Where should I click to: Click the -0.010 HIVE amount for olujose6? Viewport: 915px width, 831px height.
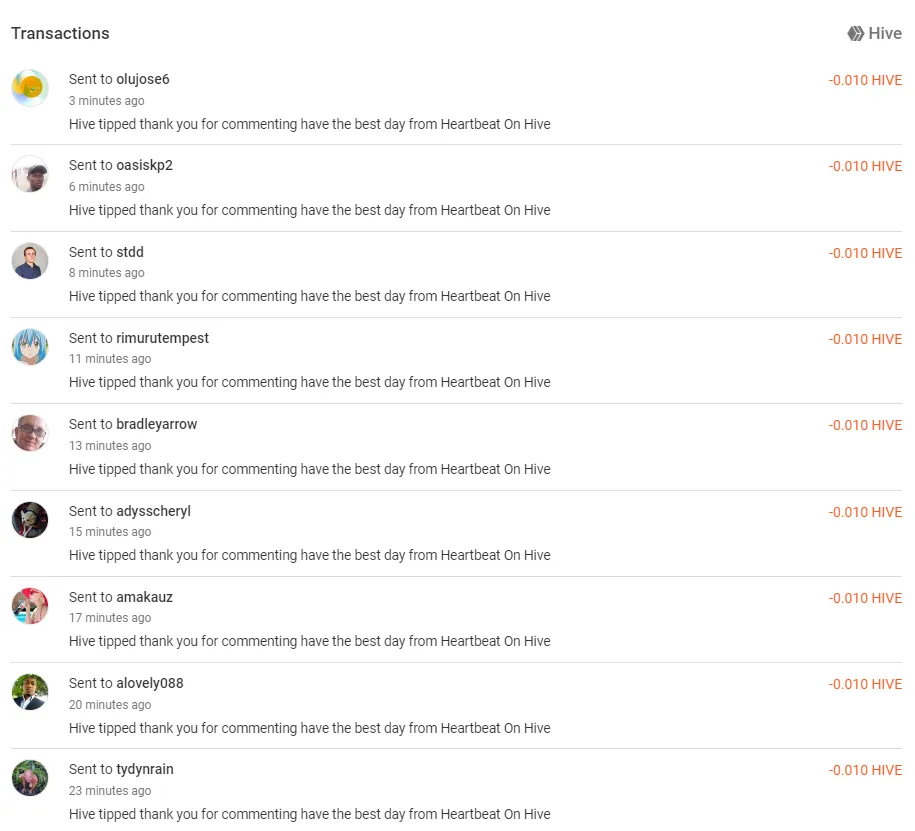(x=865, y=80)
